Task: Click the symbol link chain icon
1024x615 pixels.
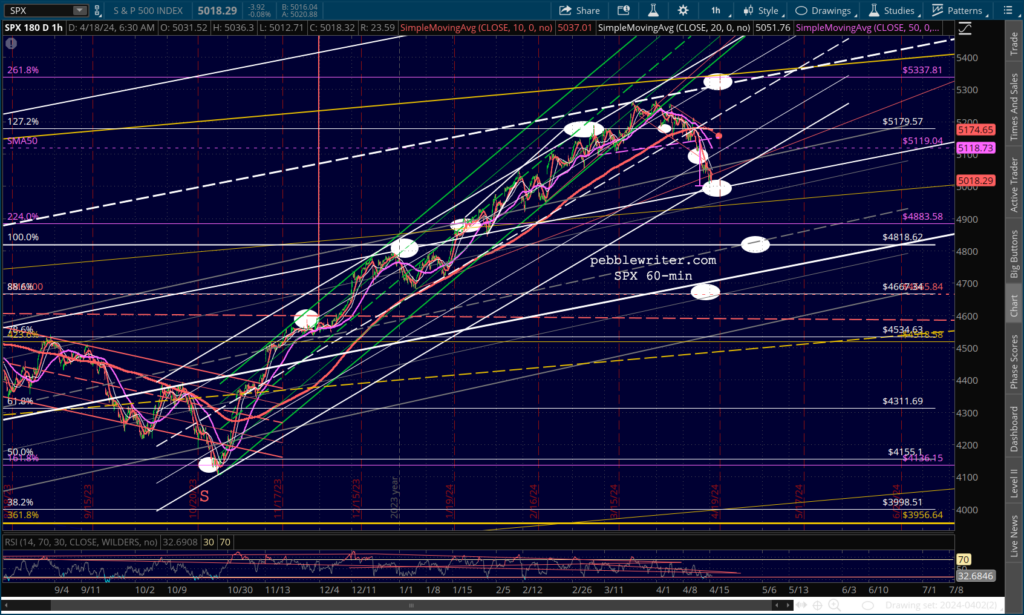Action: click(x=97, y=10)
